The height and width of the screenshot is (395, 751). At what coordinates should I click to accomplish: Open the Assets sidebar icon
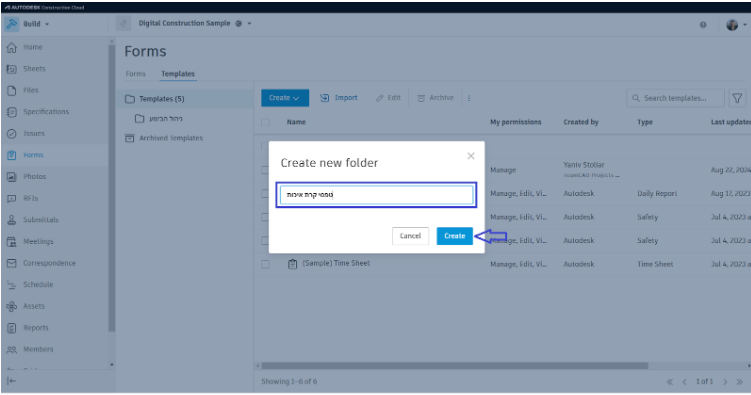click(11, 306)
